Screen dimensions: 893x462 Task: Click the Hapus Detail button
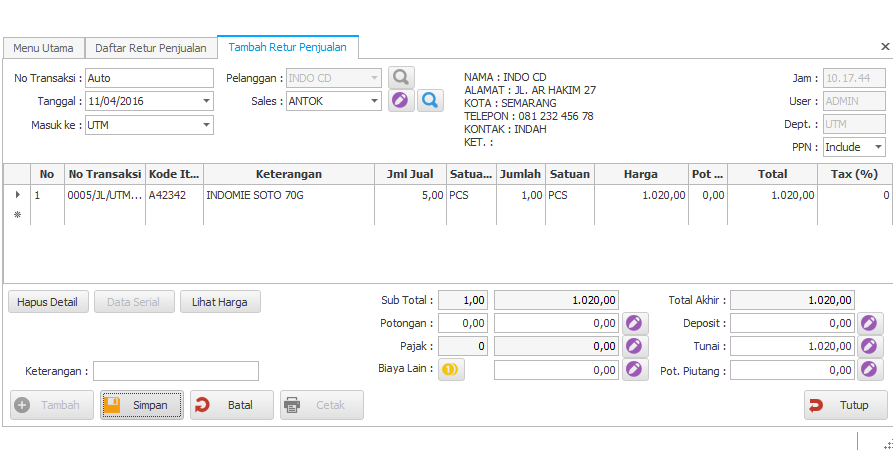[49, 302]
